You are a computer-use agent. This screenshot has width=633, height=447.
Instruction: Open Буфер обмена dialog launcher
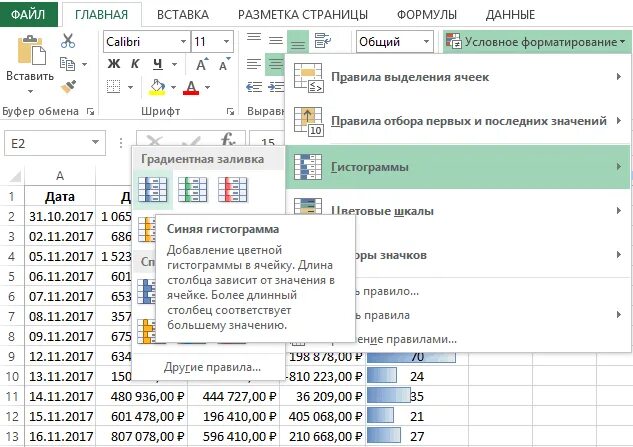[91, 111]
